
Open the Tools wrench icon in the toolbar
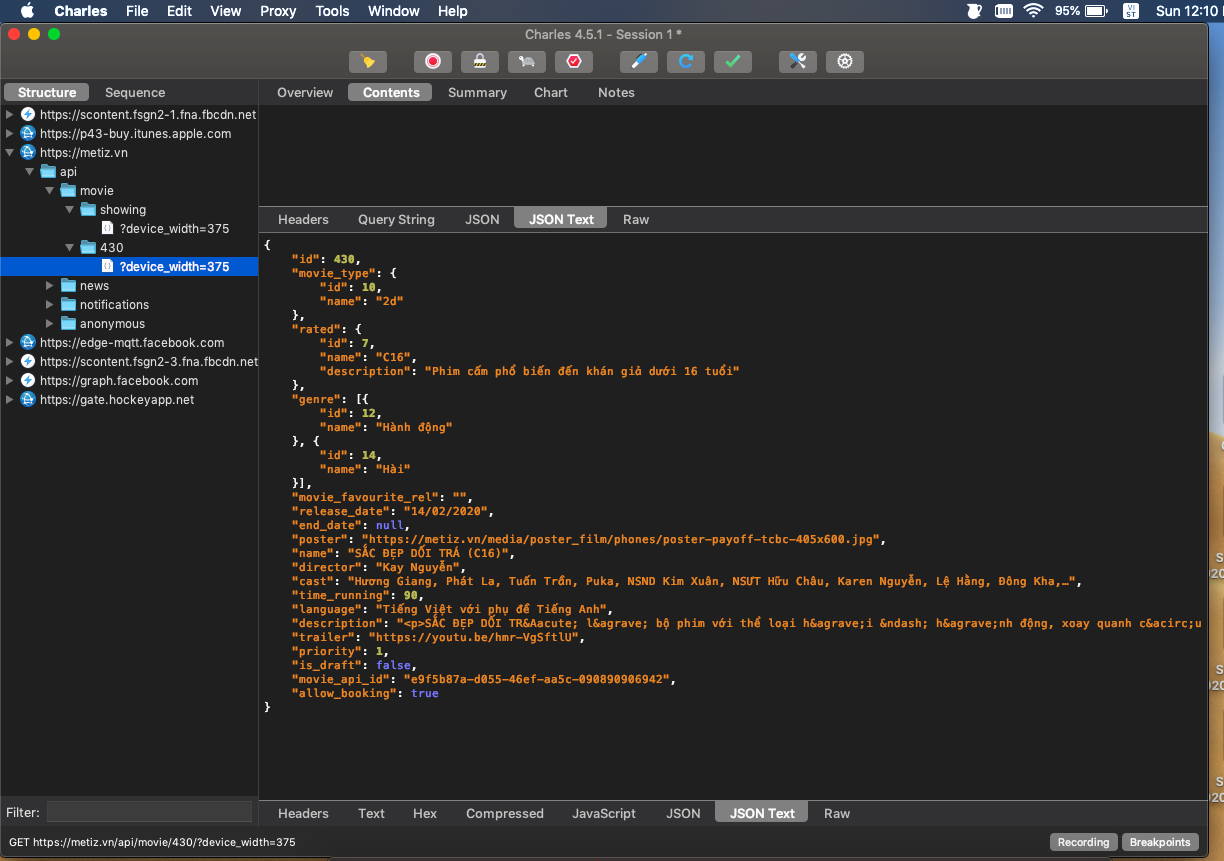point(798,62)
